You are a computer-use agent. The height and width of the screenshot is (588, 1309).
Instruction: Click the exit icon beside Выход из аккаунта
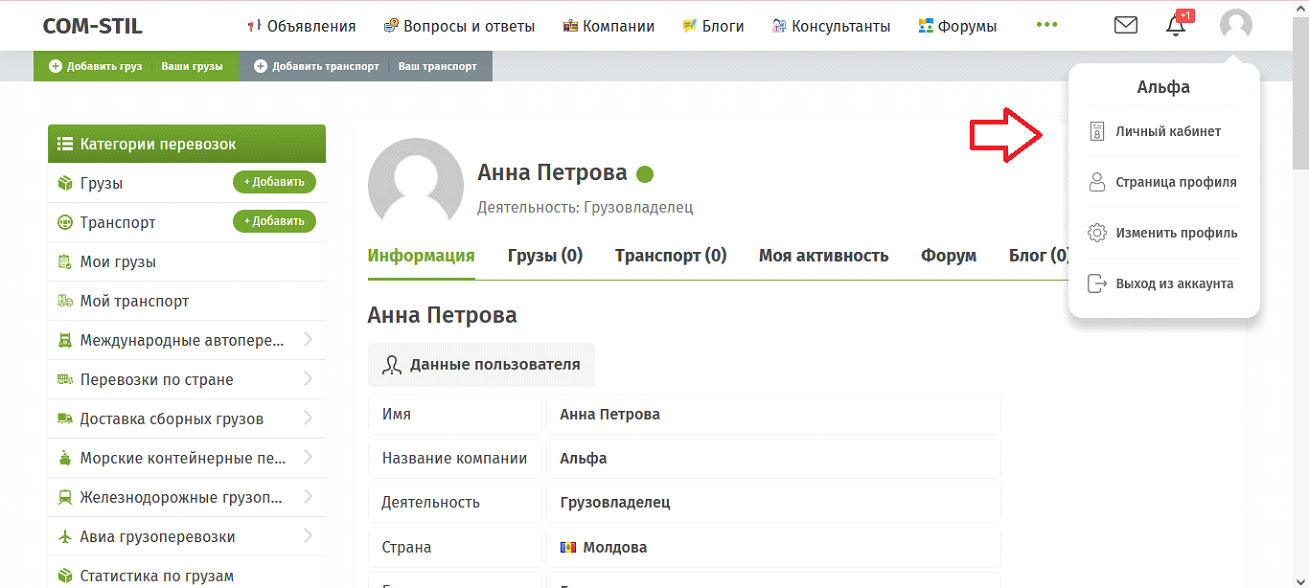click(x=1097, y=284)
